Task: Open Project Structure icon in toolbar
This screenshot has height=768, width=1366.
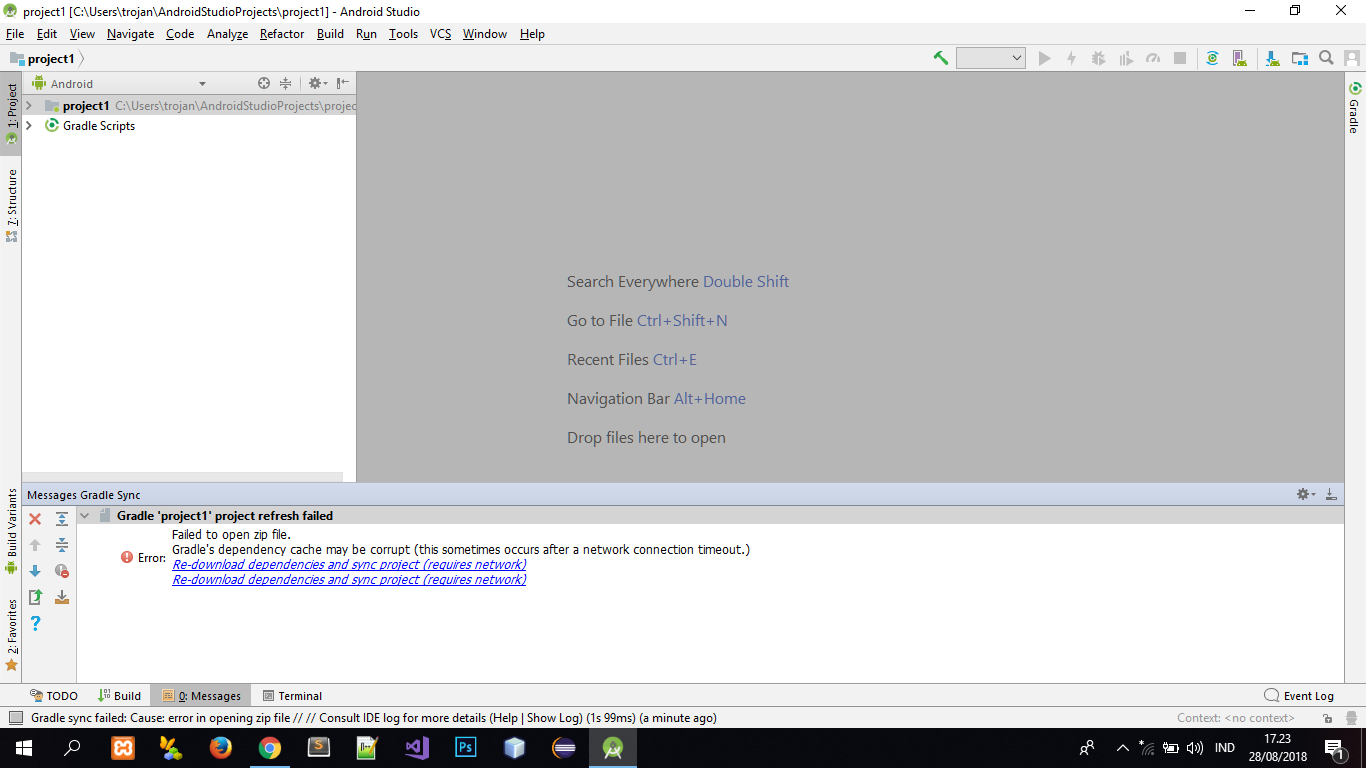Action: click(1299, 58)
